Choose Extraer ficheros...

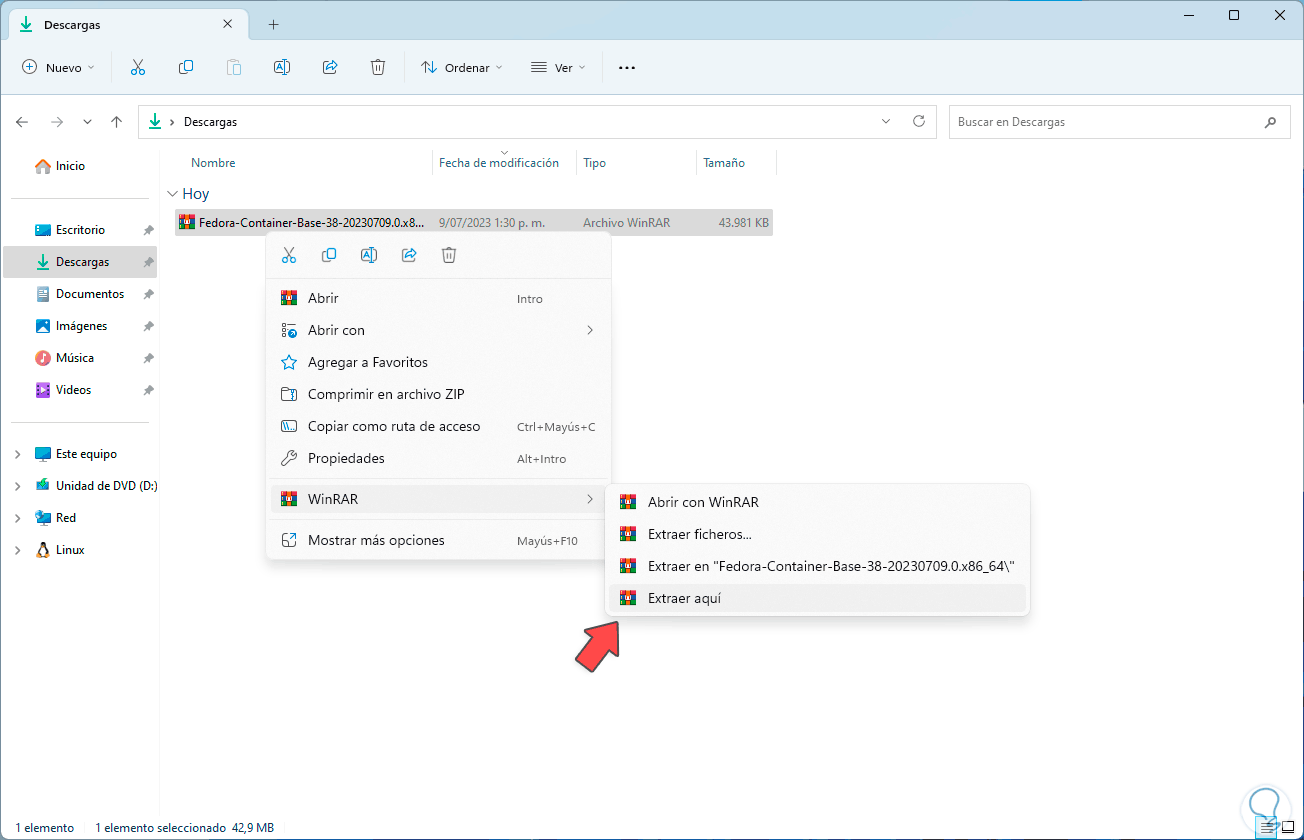pos(818,534)
